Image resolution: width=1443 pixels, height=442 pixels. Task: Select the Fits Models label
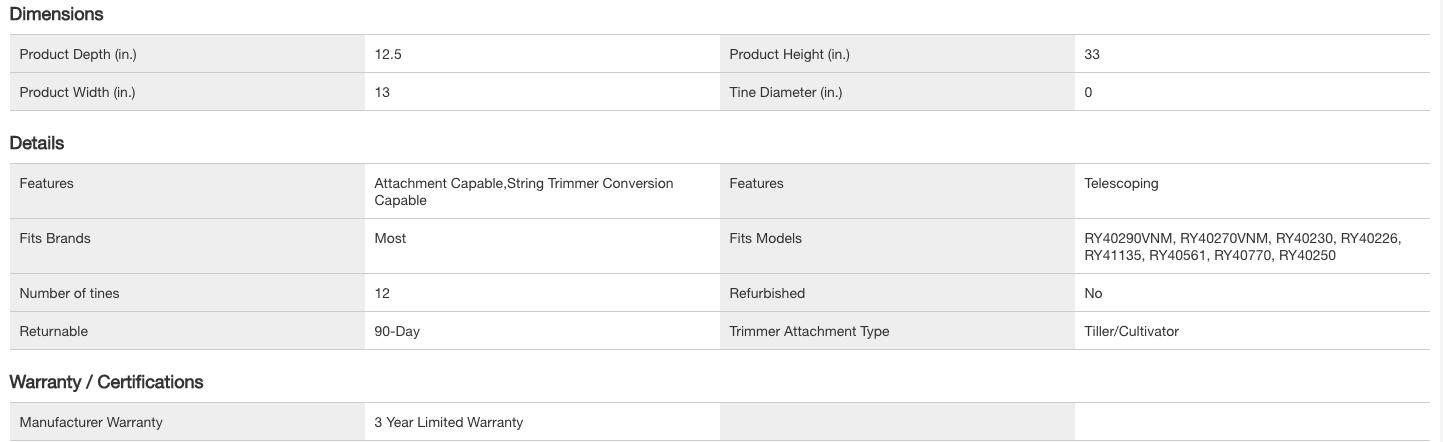(x=765, y=238)
